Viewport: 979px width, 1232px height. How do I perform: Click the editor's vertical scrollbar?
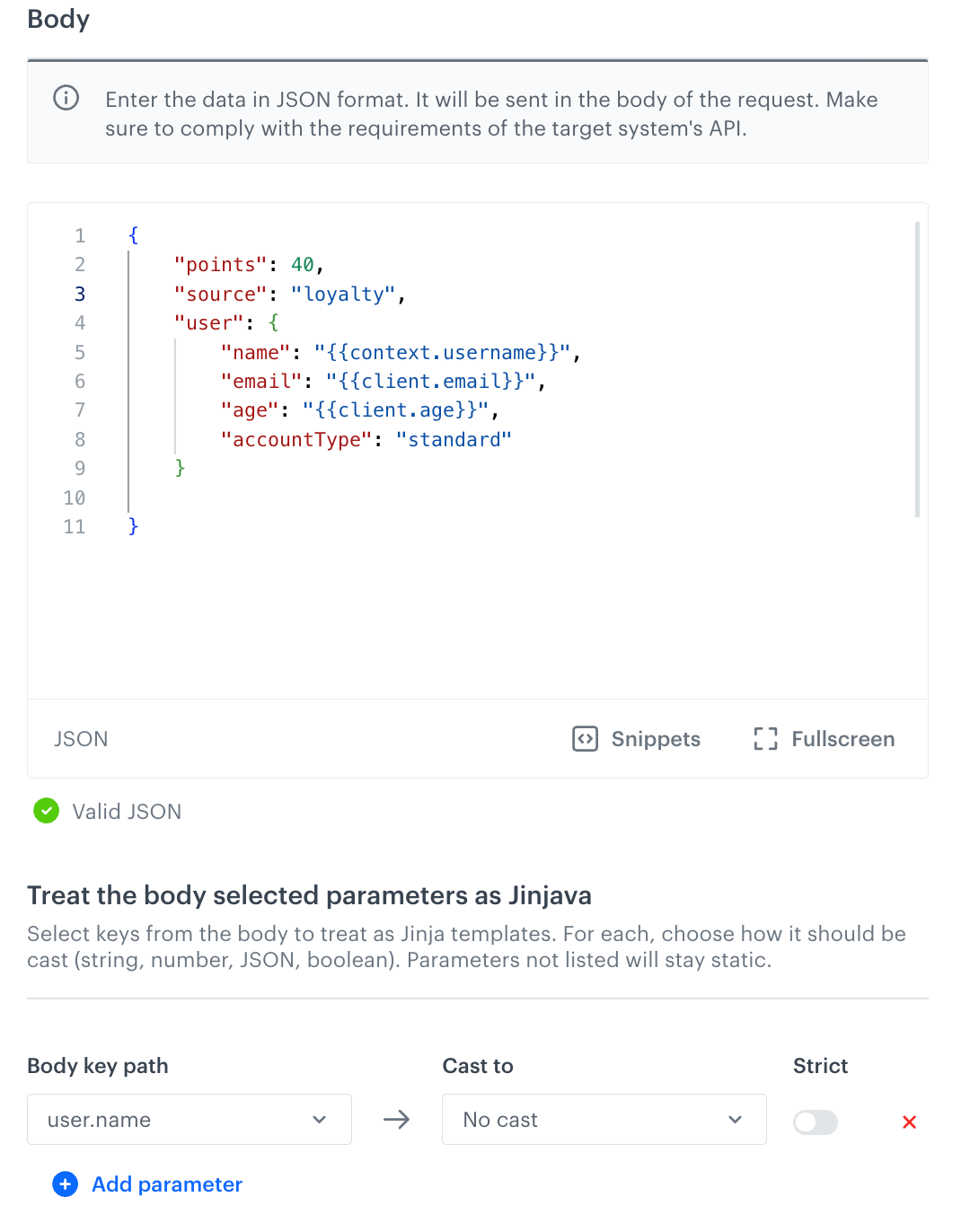pyautogui.click(x=917, y=369)
